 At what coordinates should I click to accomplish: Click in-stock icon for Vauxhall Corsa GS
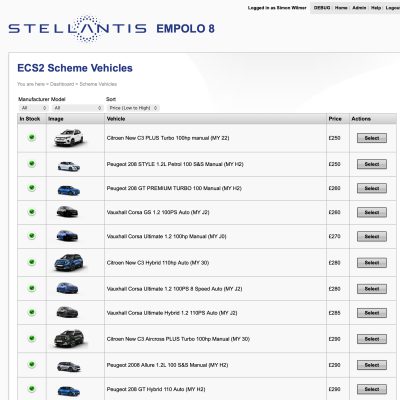click(32, 212)
